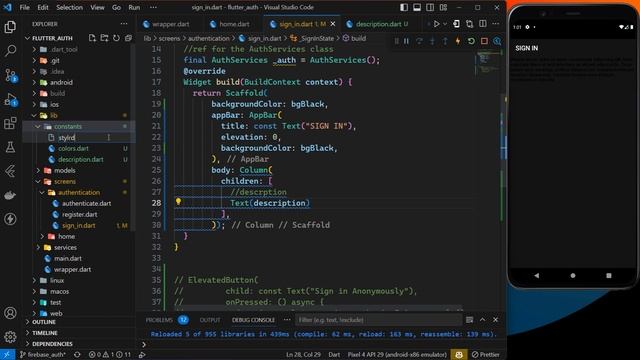This screenshot has height=360, width=640.
Task: Open the Testing flask view
Action: pos(10,147)
